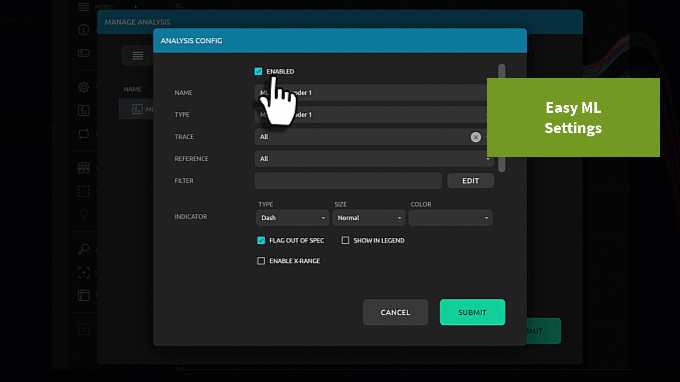Select the dashed selection box icon
This screenshot has height=382, width=680.
[x=84, y=191]
